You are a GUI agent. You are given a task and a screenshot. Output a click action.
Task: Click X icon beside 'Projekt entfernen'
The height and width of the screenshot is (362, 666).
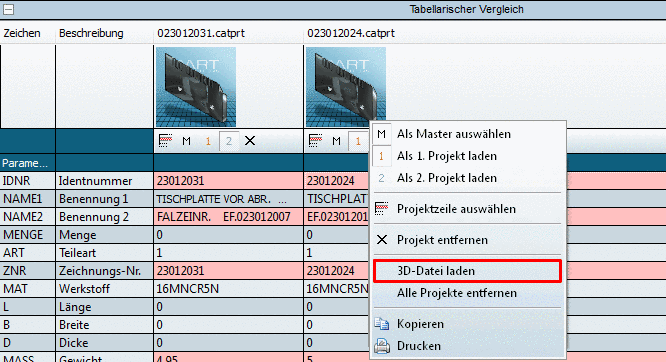(x=382, y=240)
